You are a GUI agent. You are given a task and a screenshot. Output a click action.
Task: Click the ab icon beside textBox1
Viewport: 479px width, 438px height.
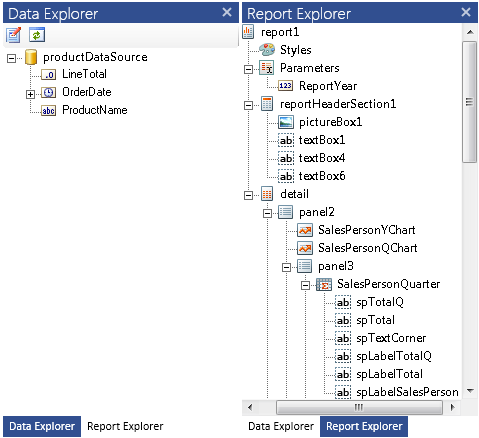point(286,140)
